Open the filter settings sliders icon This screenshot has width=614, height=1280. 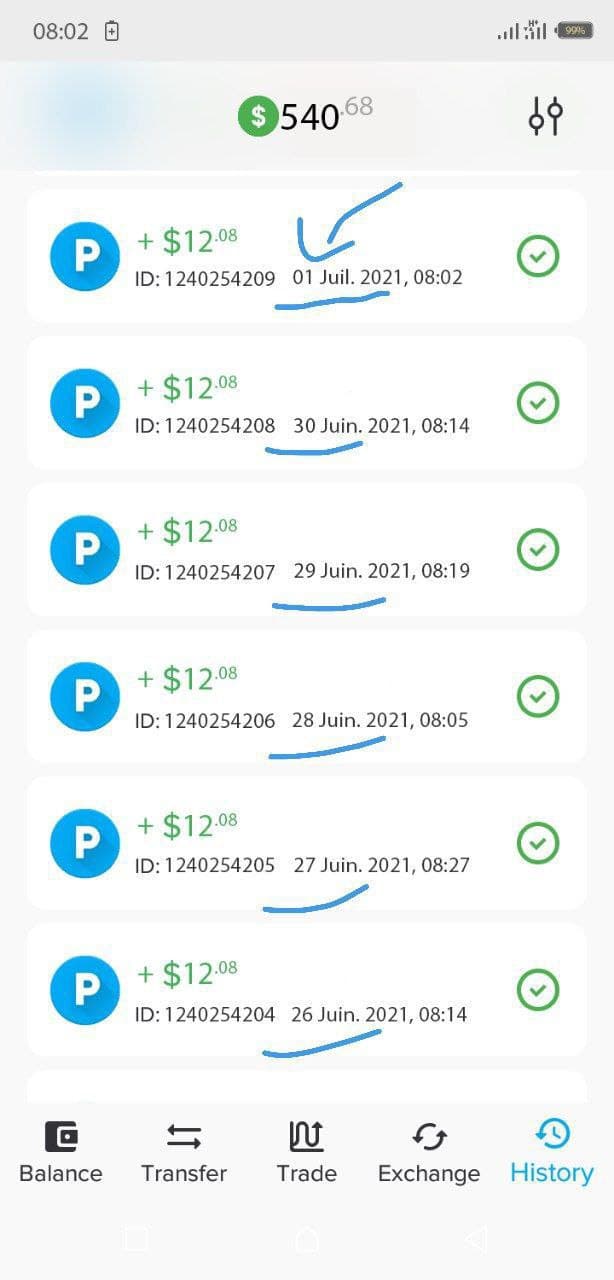click(x=546, y=117)
